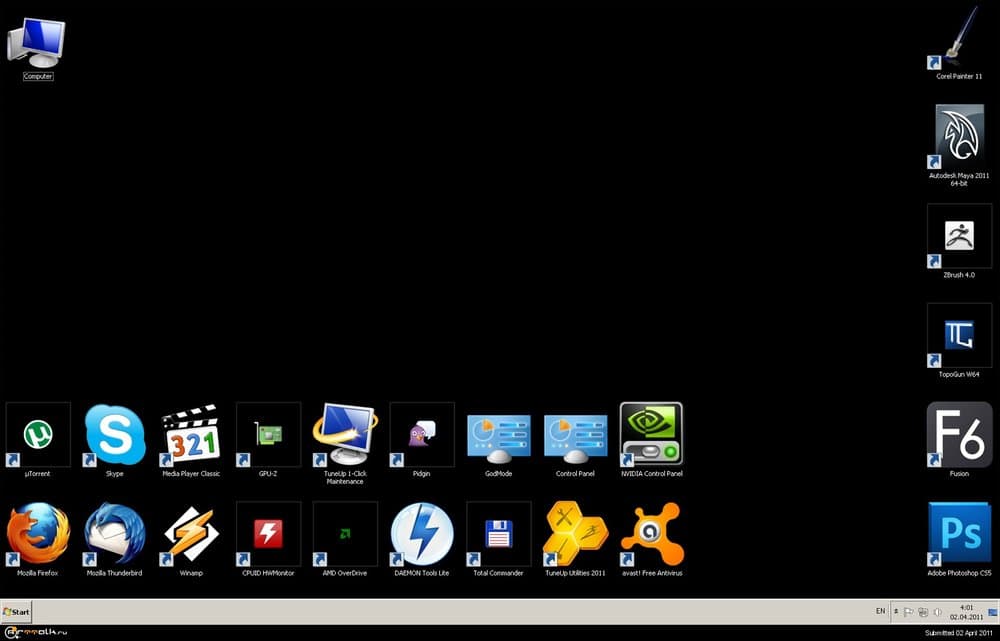The image size is (1000, 641).
Task: Select the Total Commander floppy icon
Action: tap(498, 534)
